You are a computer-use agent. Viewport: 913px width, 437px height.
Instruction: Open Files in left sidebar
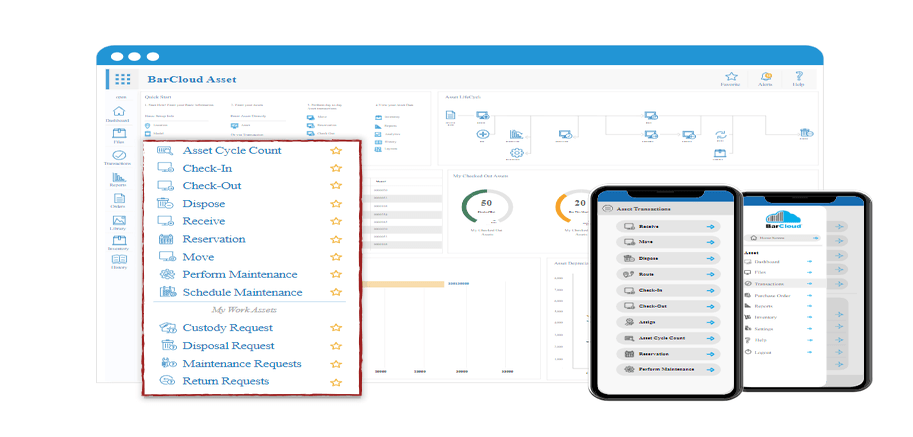point(119,136)
